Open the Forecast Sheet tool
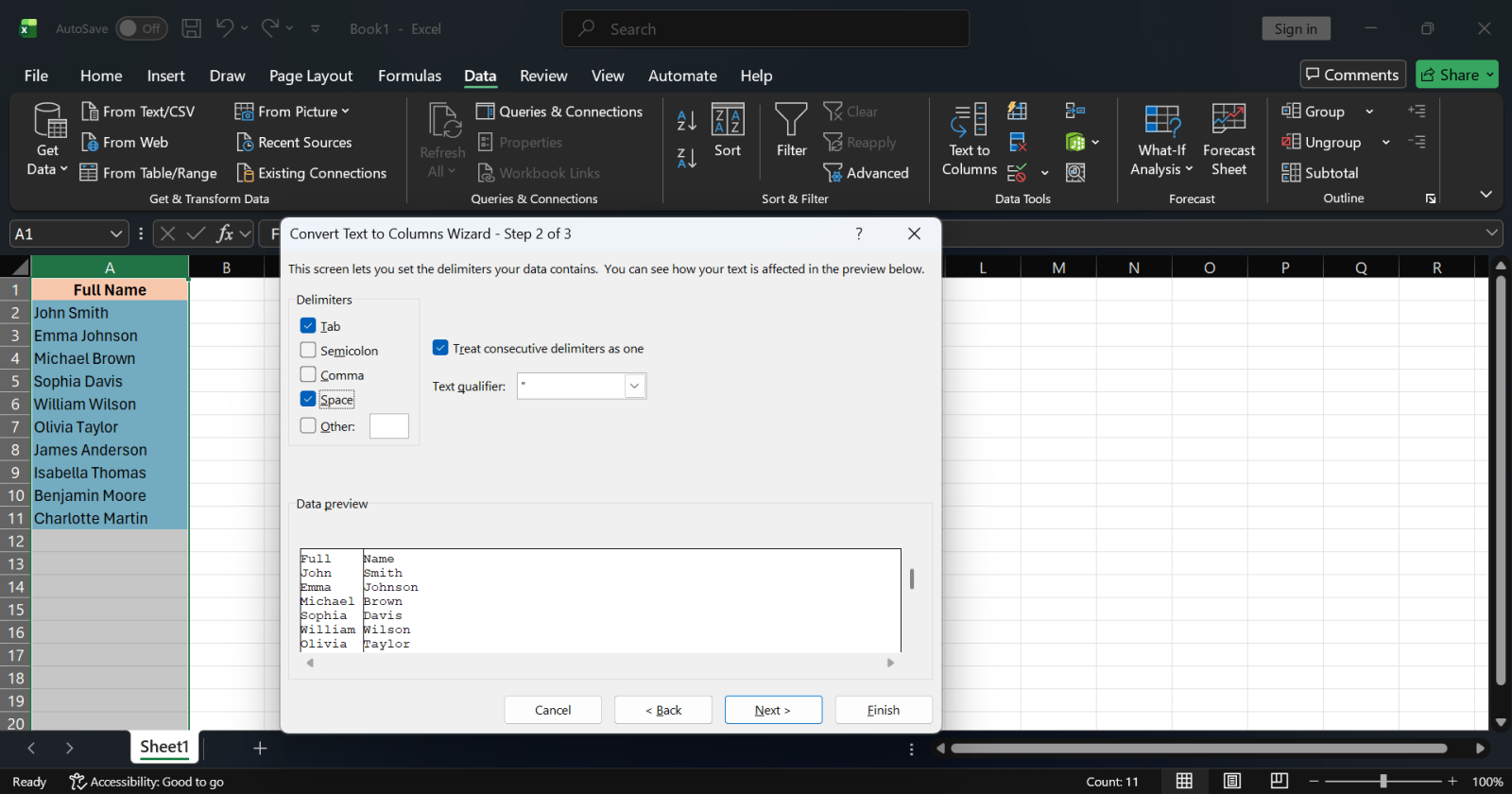This screenshot has width=1512, height=794. [1228, 140]
